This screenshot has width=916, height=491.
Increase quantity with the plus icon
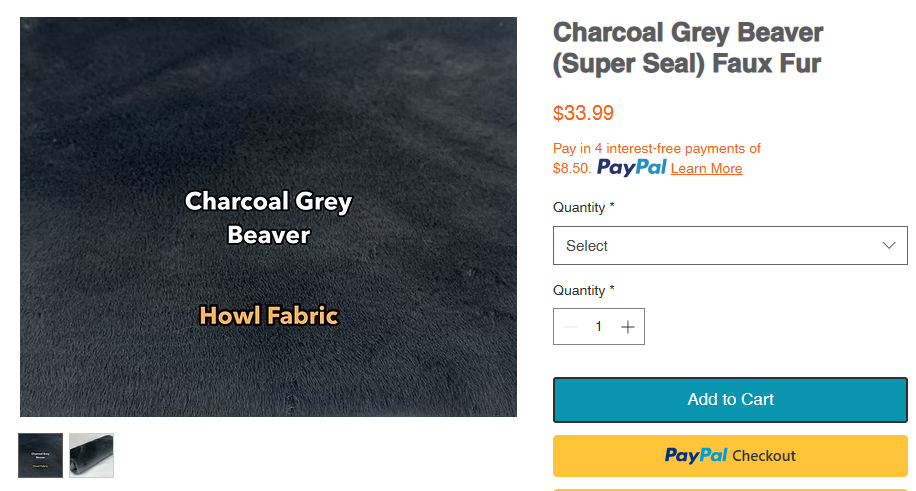click(x=627, y=327)
